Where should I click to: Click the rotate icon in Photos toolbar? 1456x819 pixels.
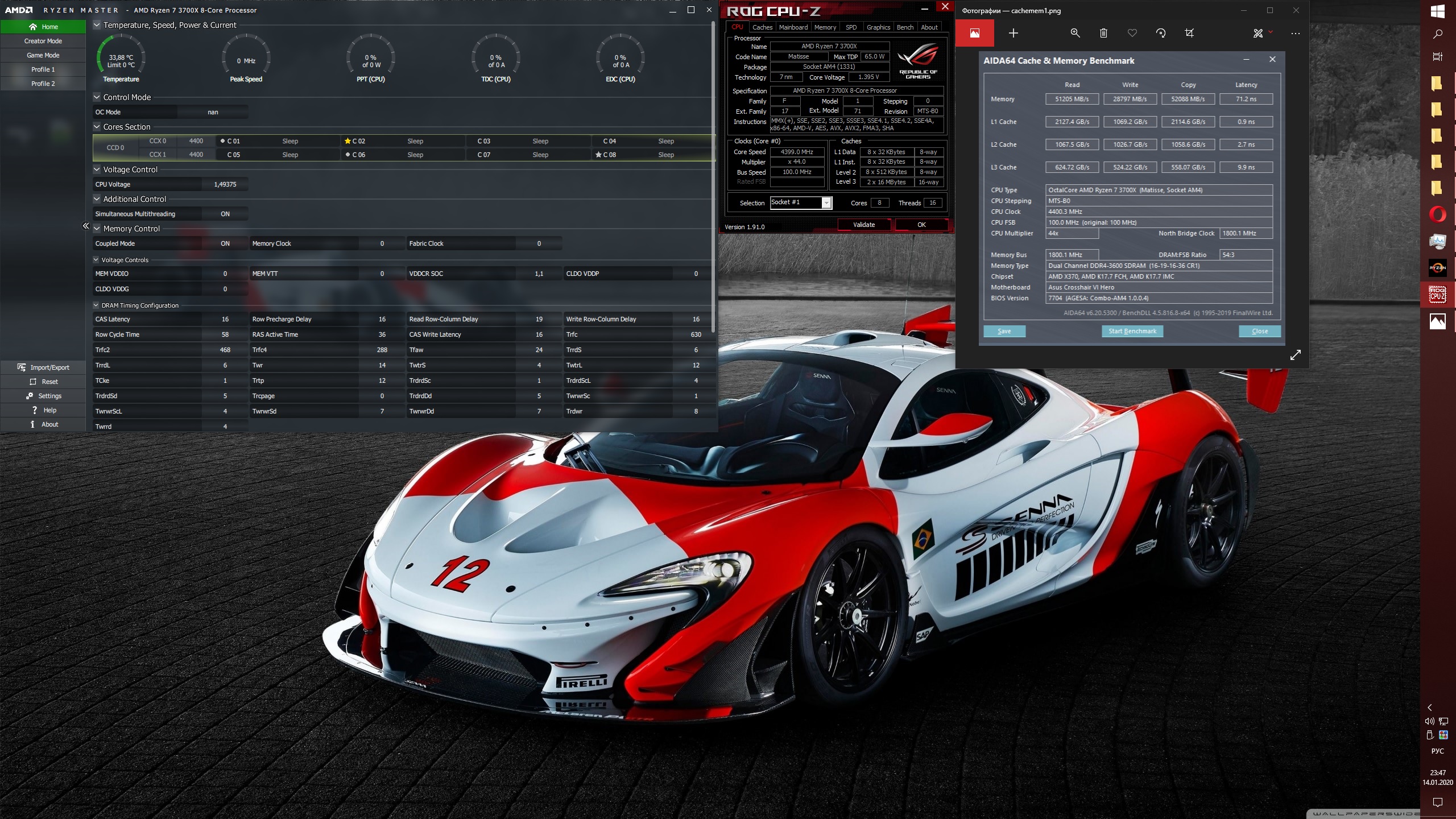[1161, 33]
